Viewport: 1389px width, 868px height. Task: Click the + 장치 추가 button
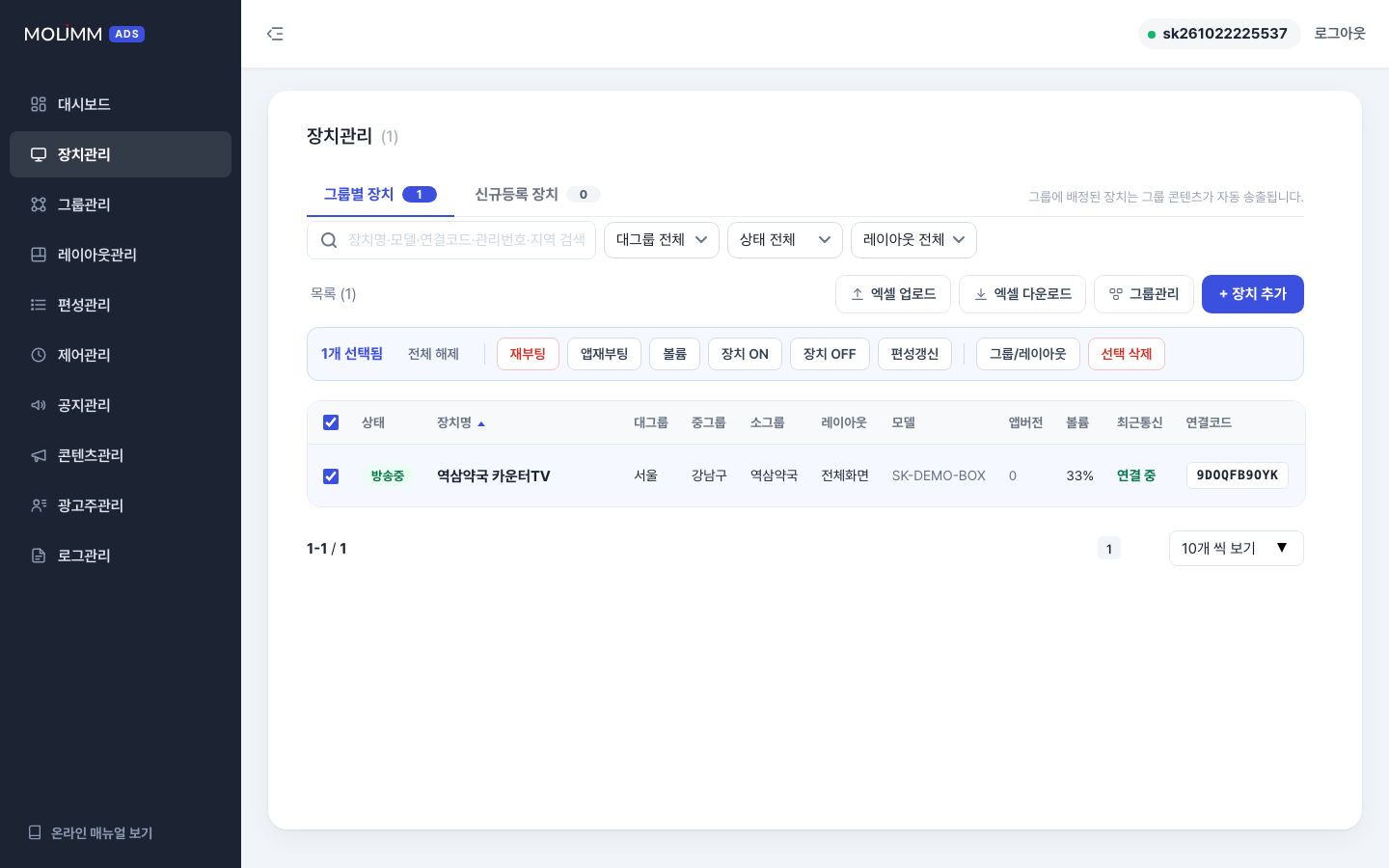coord(1253,294)
